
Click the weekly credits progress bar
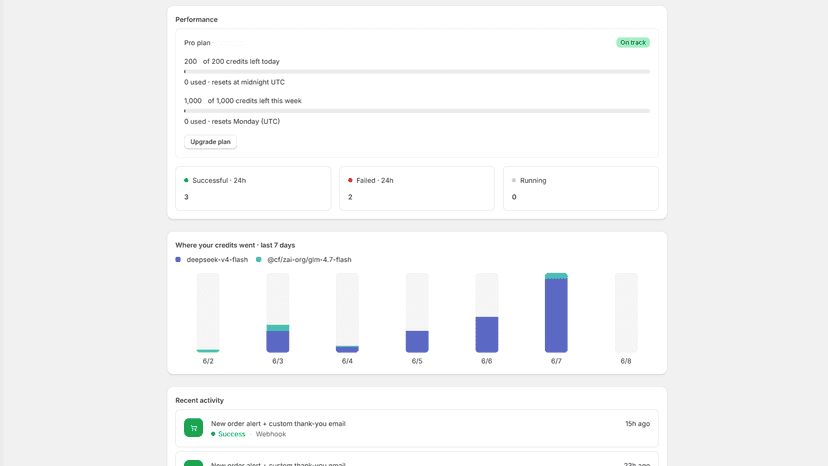click(417, 111)
